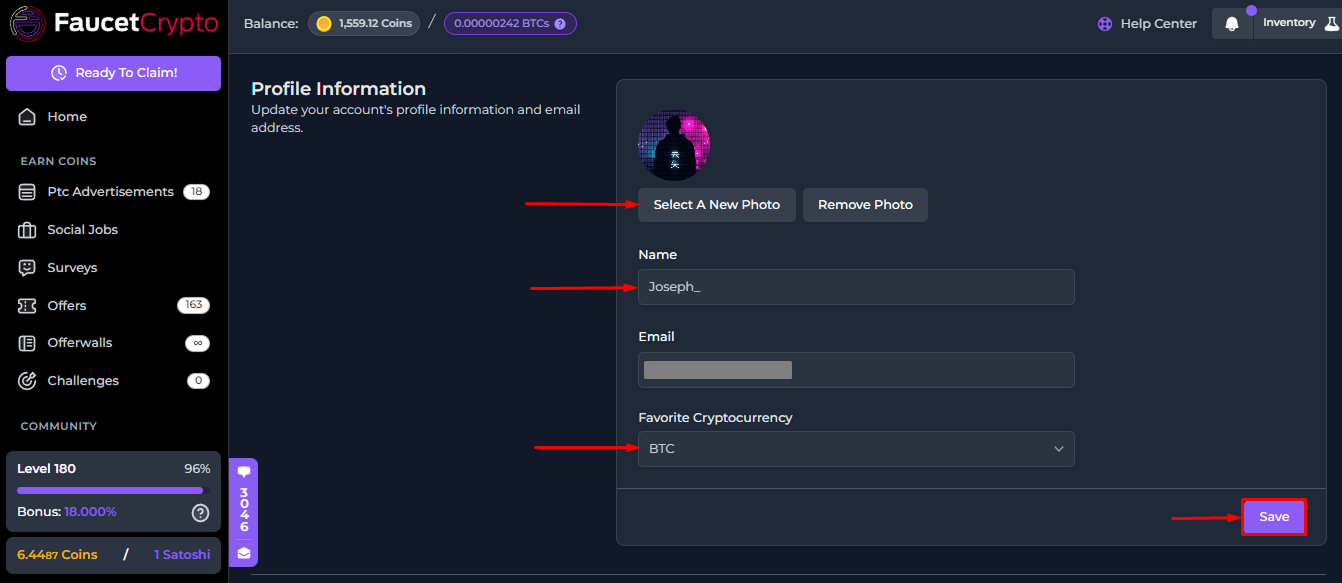Click the Offerwalls infinity badge
1342x583 pixels.
pos(197,343)
